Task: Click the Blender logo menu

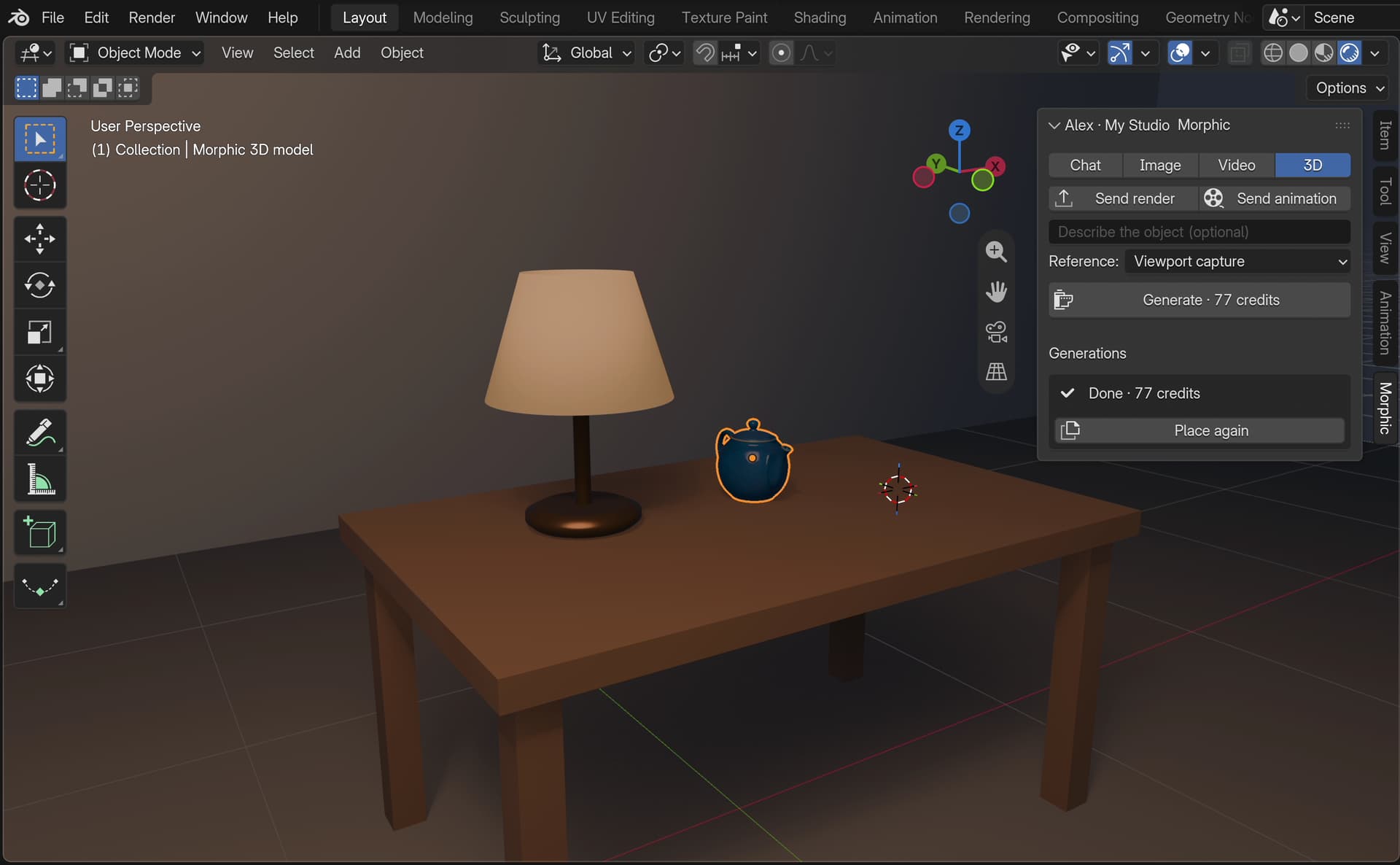Action: click(x=19, y=18)
